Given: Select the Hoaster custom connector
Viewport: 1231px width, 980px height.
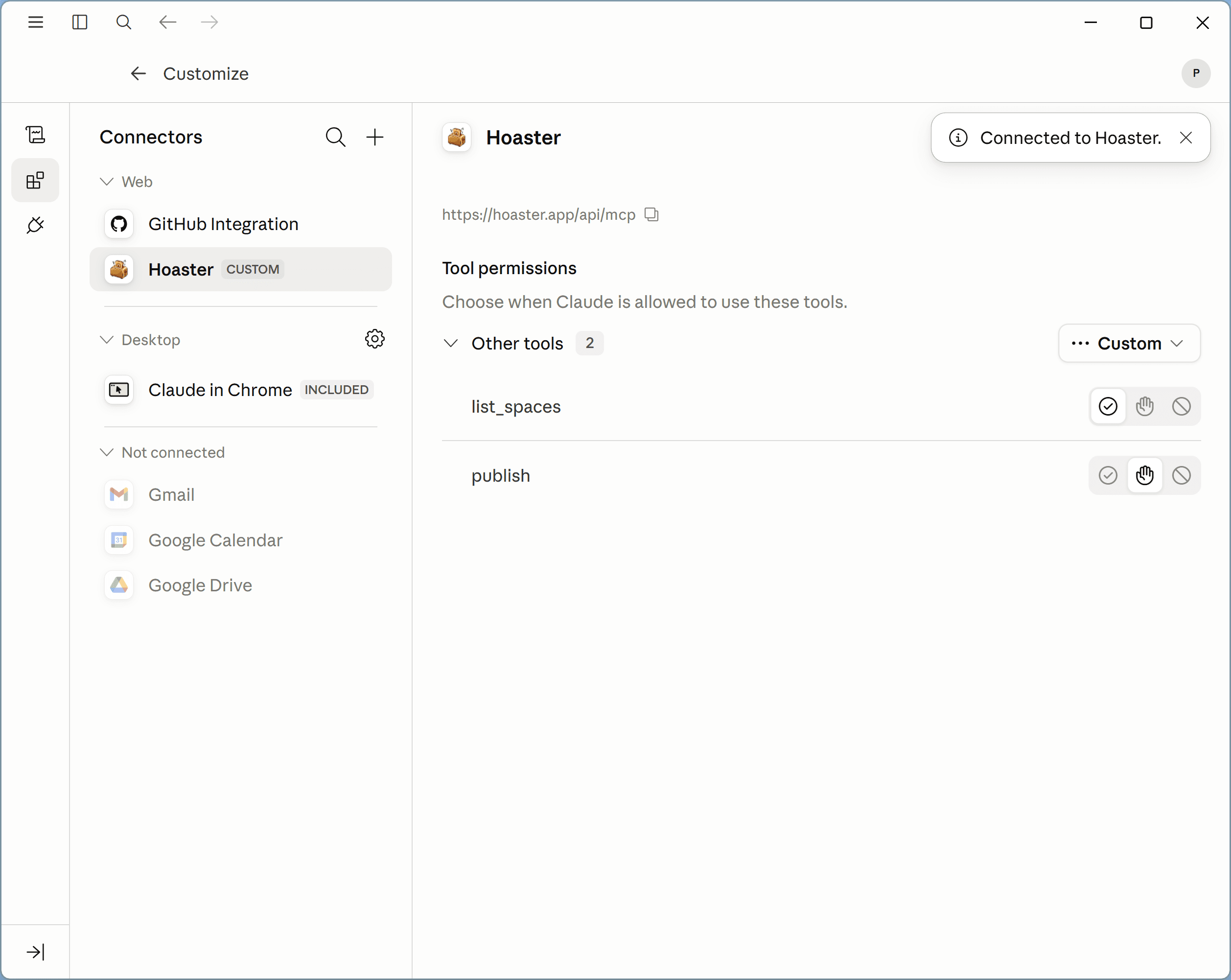Looking at the screenshot, I should click(x=240, y=269).
